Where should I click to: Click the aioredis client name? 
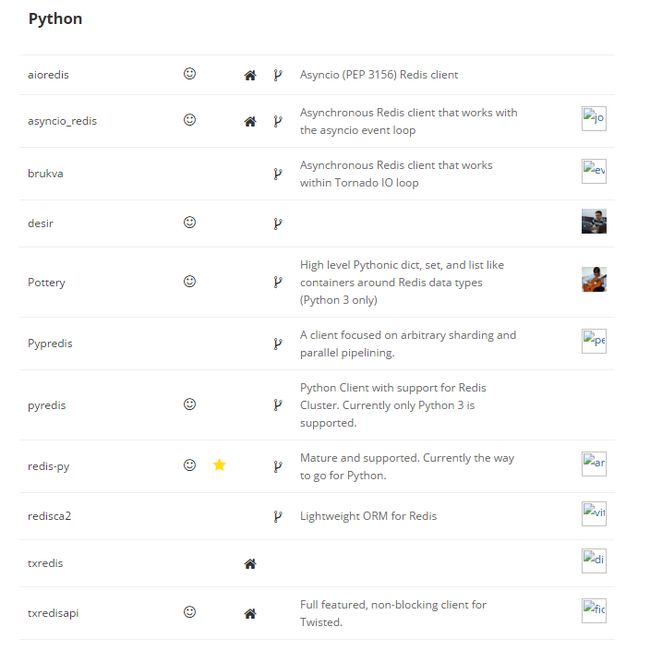point(48,75)
